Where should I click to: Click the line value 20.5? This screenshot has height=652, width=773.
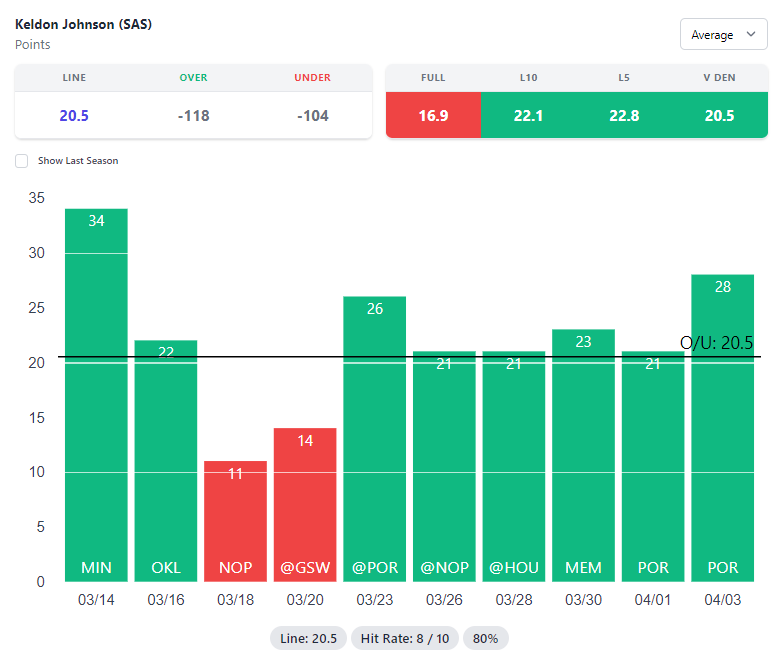tap(74, 115)
